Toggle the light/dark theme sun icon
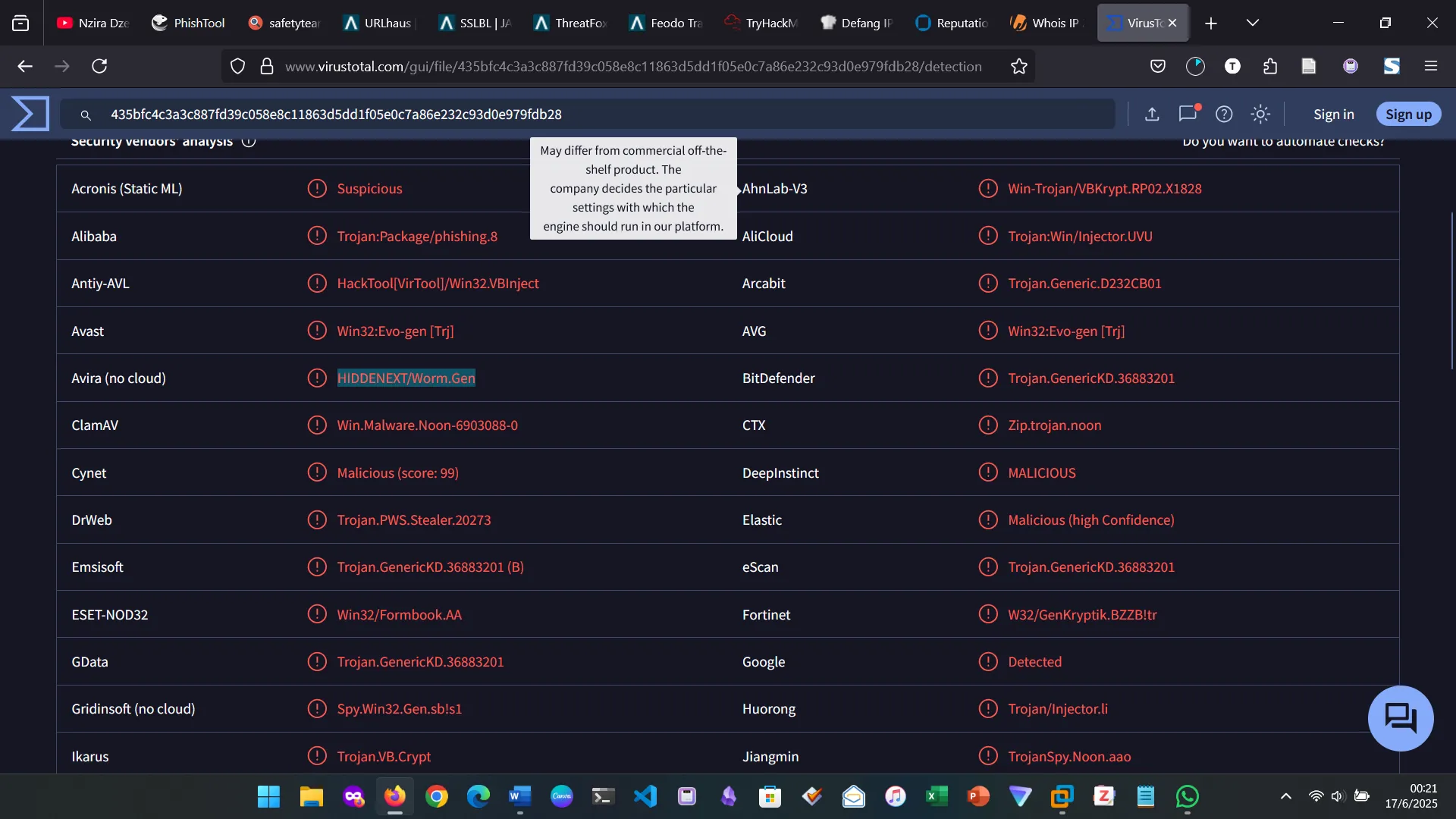Viewport: 1456px width, 819px height. point(1260,114)
